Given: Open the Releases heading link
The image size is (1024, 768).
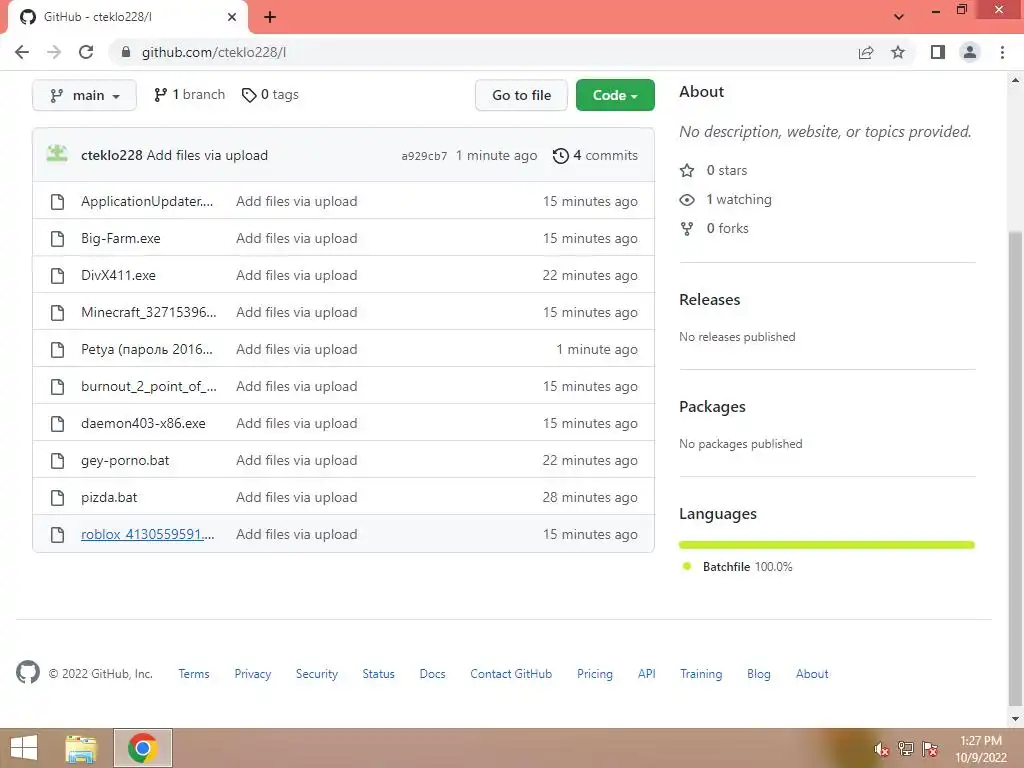Looking at the screenshot, I should (x=710, y=300).
